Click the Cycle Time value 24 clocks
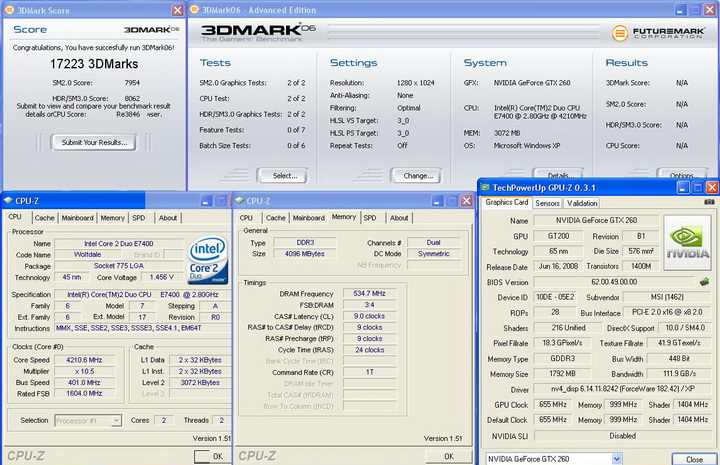 pos(369,350)
